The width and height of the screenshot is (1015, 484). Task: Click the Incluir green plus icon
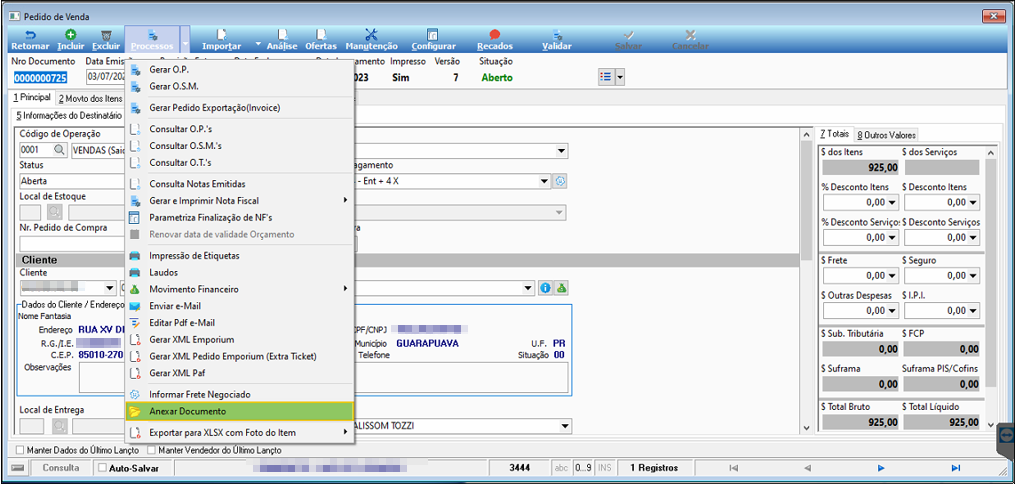point(71,35)
